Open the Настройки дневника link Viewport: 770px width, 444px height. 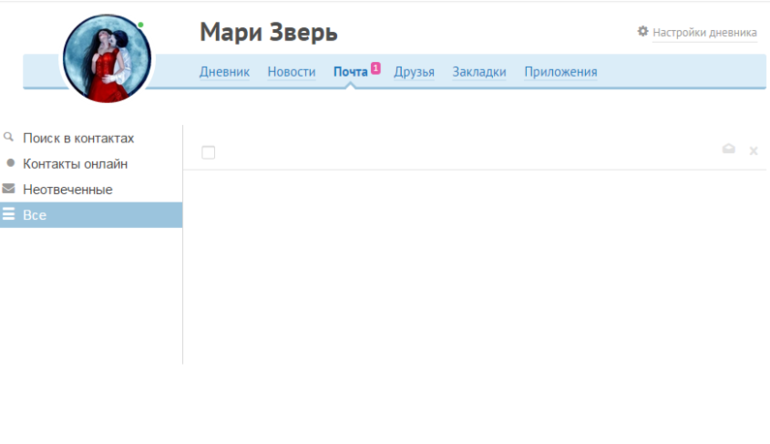(704, 32)
